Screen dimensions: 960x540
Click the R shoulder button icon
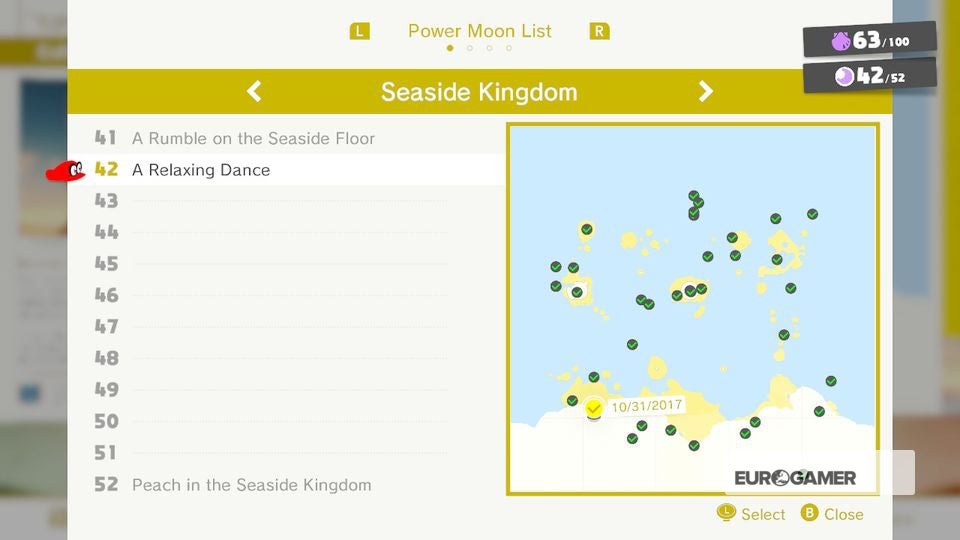[x=599, y=31]
